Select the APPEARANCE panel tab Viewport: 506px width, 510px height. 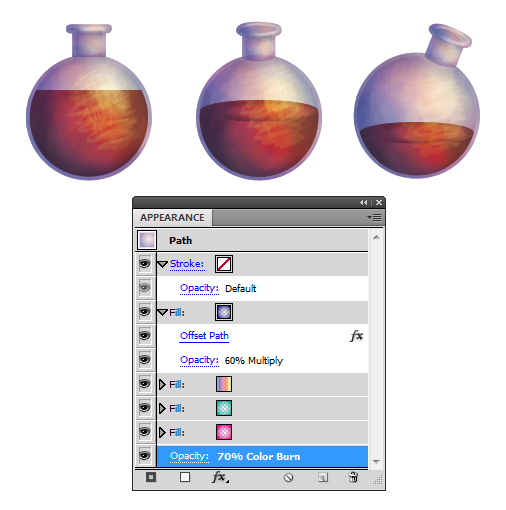tap(172, 218)
